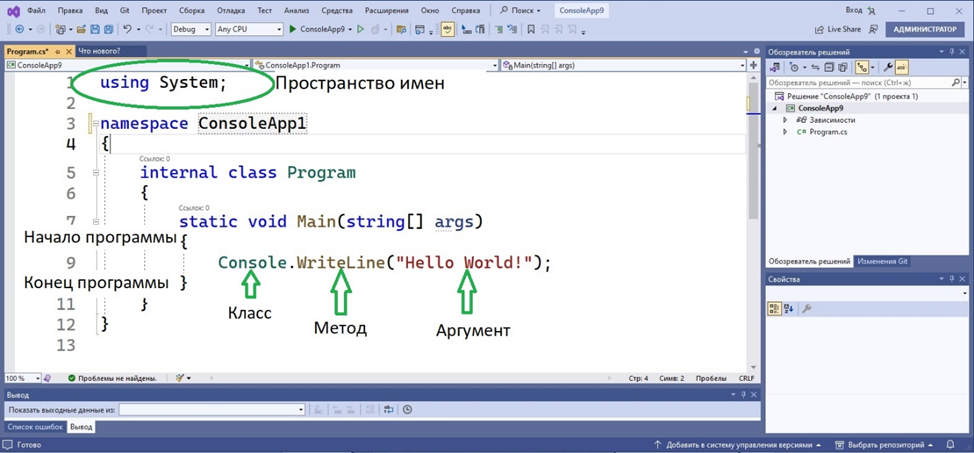Start debugging with green ConsoleApp9 play button
This screenshot has width=974, height=453.
coord(293,30)
